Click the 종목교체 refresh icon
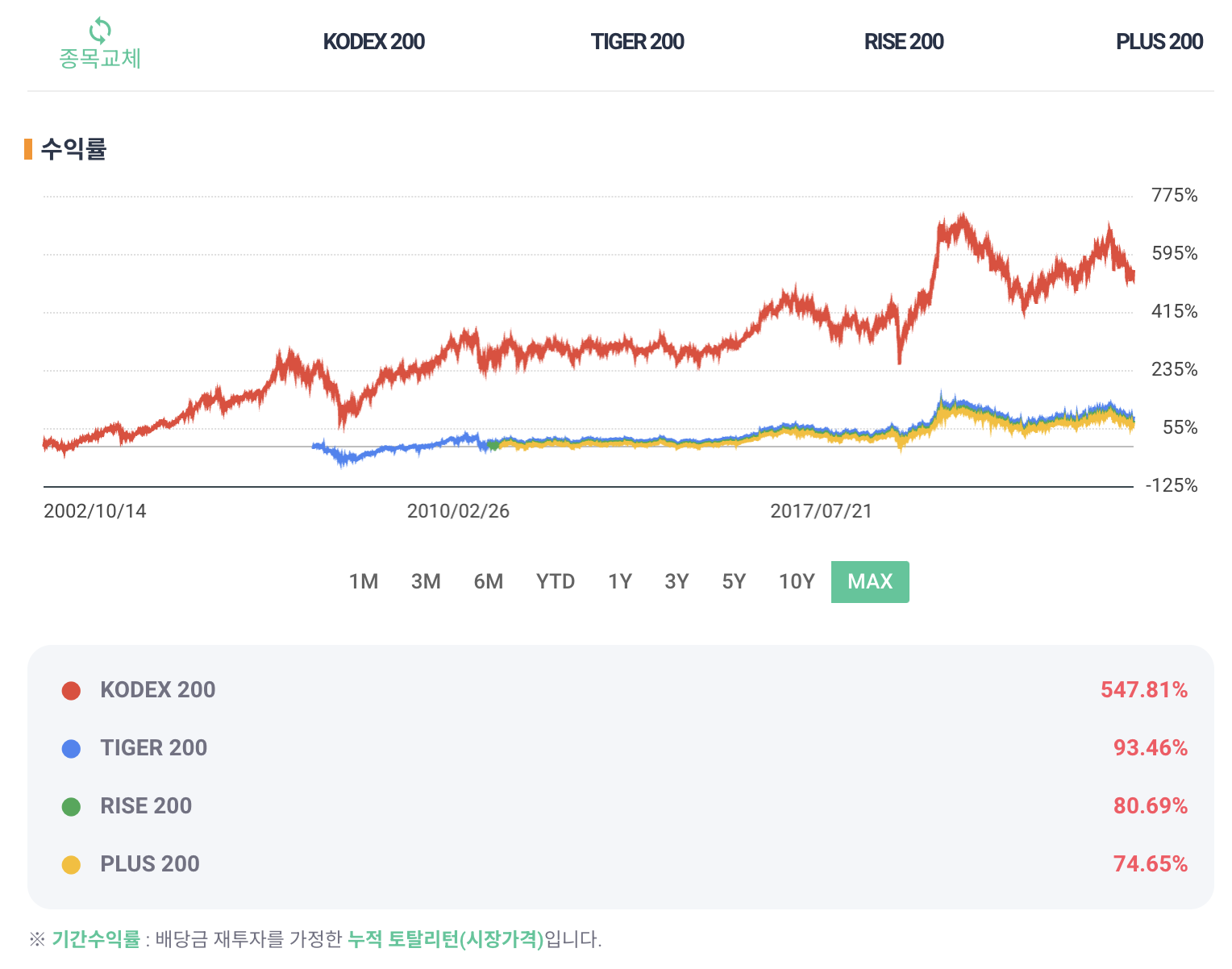 tap(100, 31)
